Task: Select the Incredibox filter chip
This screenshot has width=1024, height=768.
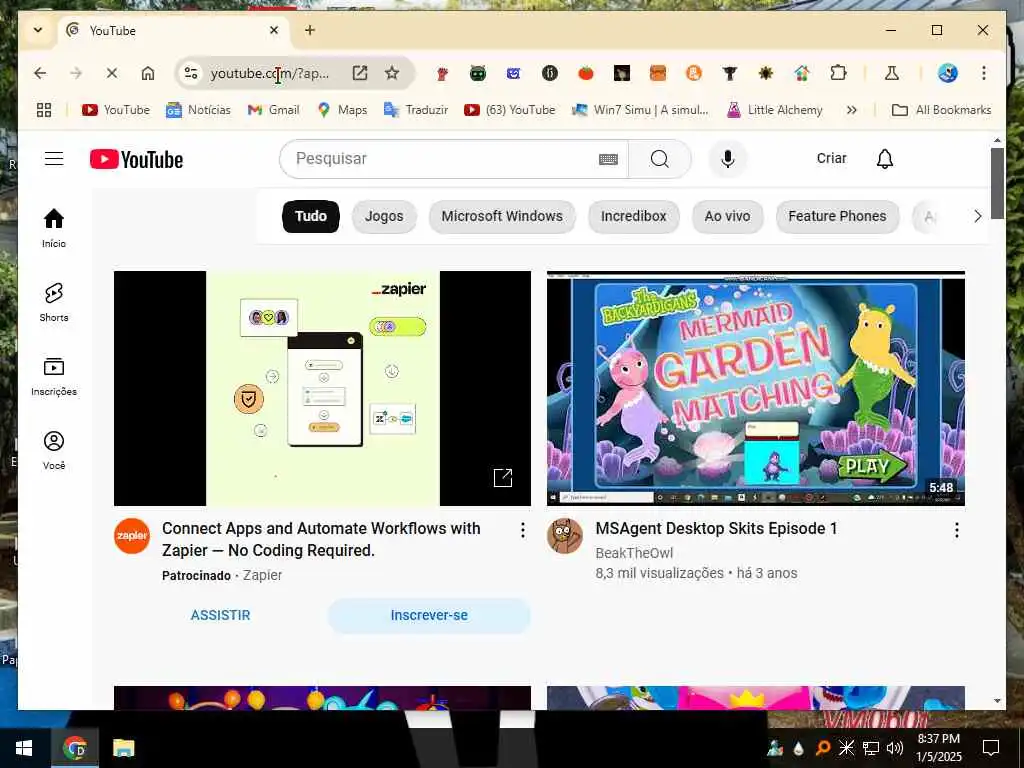Action: coord(633,216)
